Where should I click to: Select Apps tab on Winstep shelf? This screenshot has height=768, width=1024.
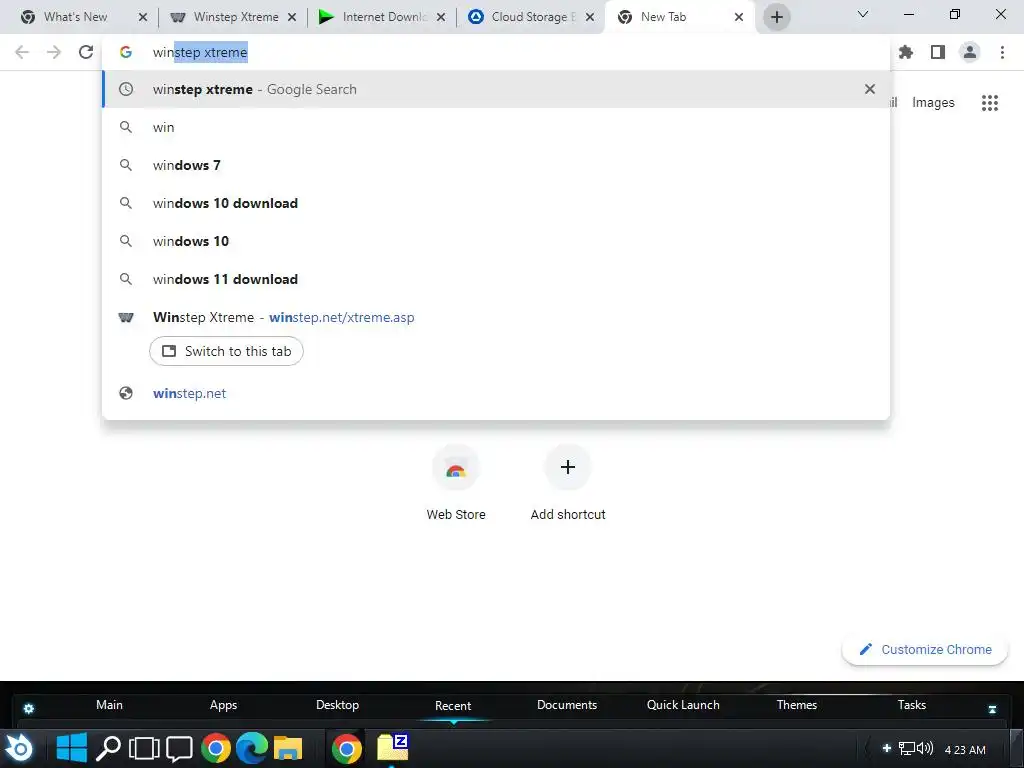coord(223,705)
